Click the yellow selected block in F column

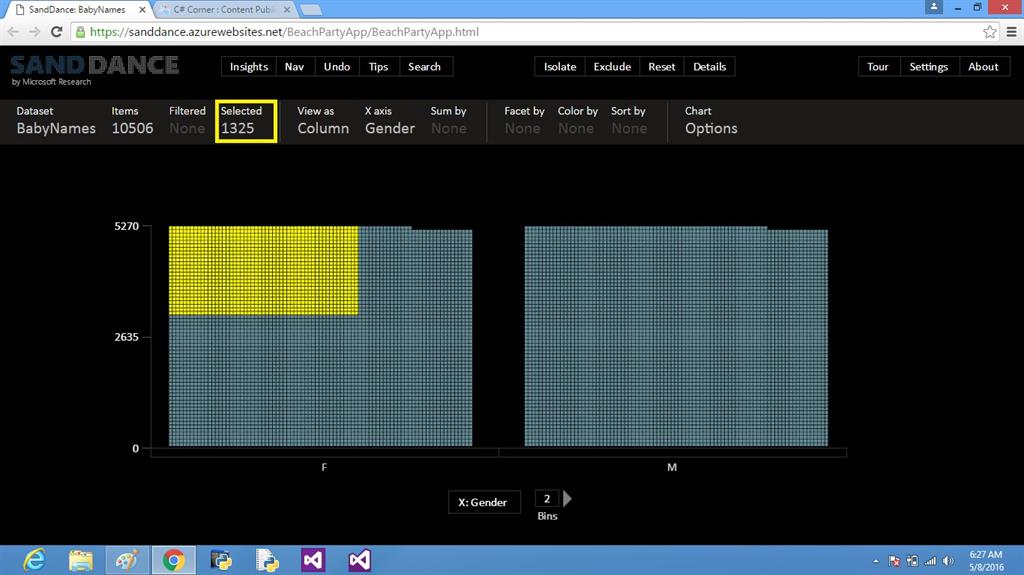pos(263,271)
